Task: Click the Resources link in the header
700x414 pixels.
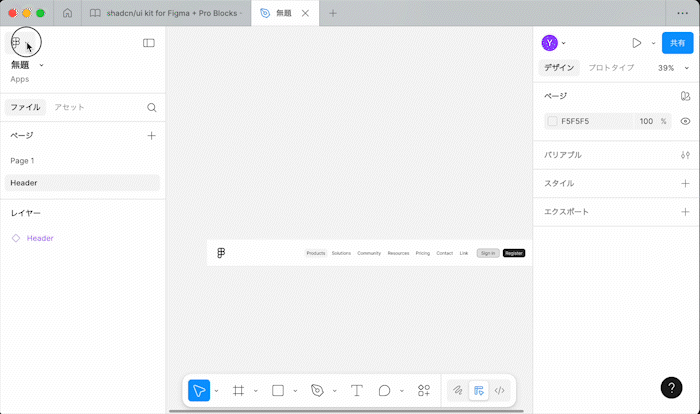Action: 398,253
